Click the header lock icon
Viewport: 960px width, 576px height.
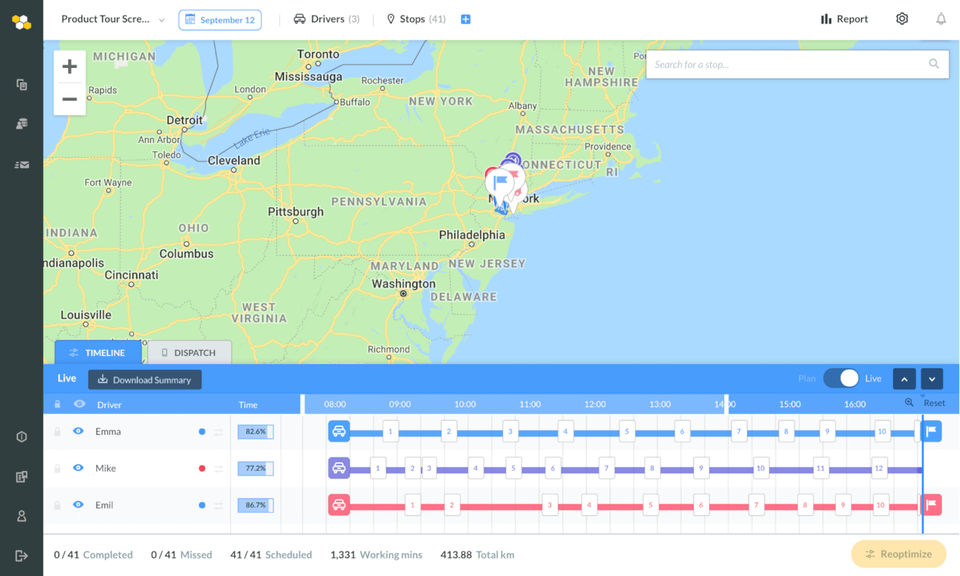[x=58, y=404]
